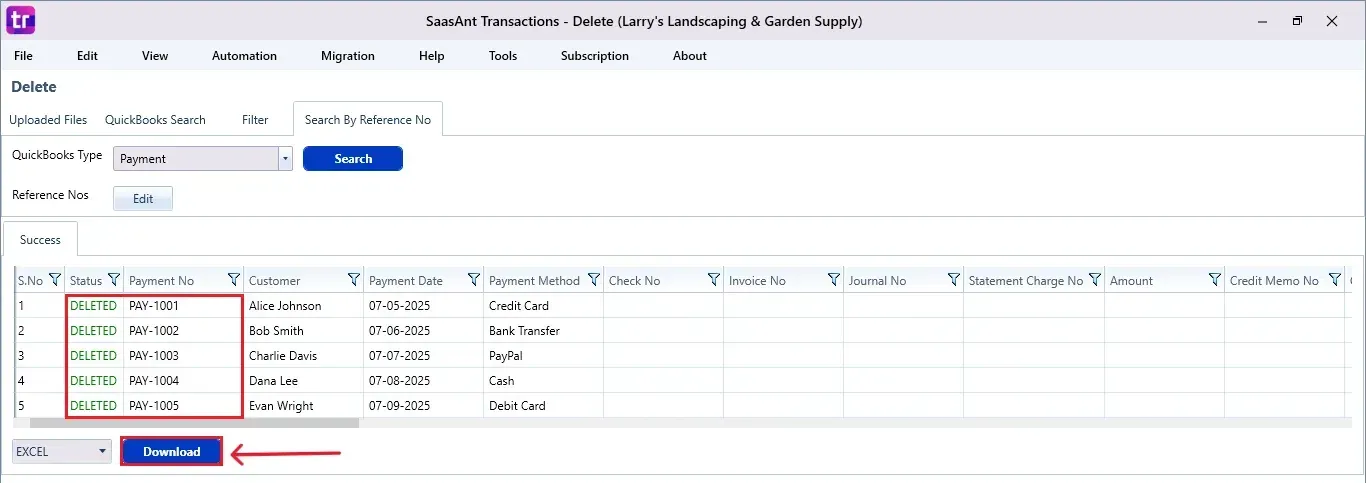
Task: Select the PAY-1003 cell
Action: [183, 356]
